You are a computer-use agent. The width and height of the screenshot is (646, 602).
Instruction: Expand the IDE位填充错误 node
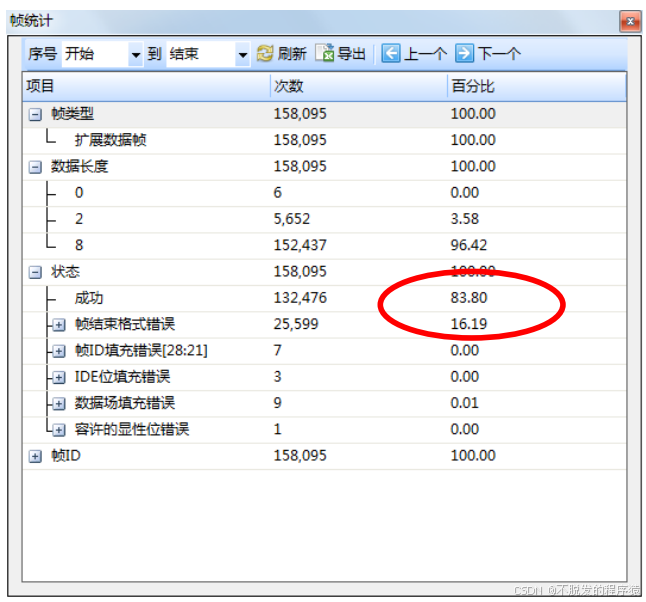pos(59,378)
